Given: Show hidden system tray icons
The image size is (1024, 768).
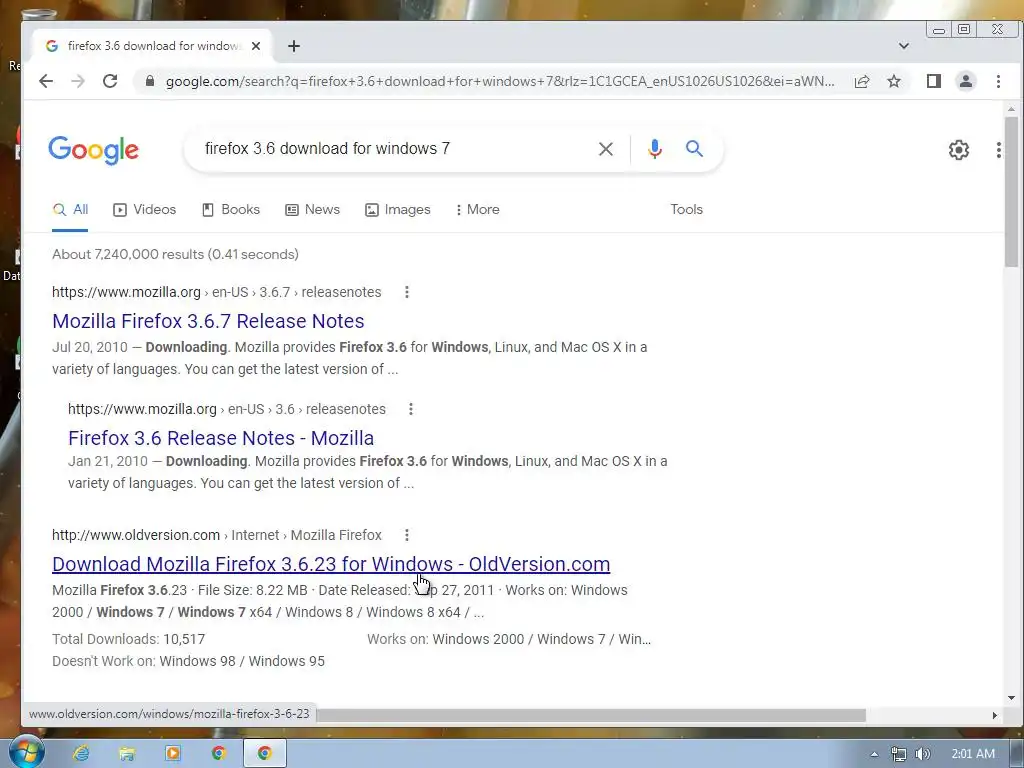Looking at the screenshot, I should [874, 754].
